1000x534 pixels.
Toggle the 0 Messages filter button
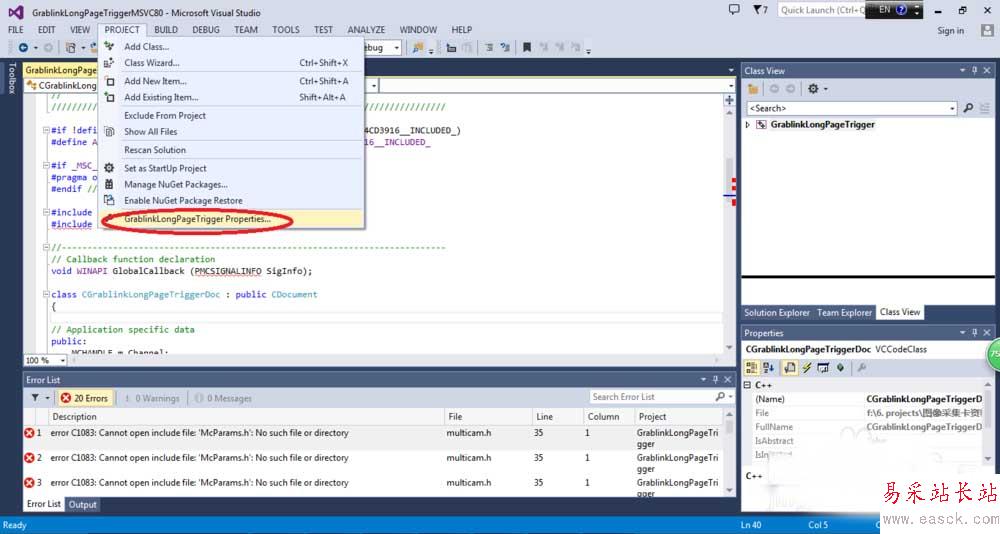coord(223,398)
